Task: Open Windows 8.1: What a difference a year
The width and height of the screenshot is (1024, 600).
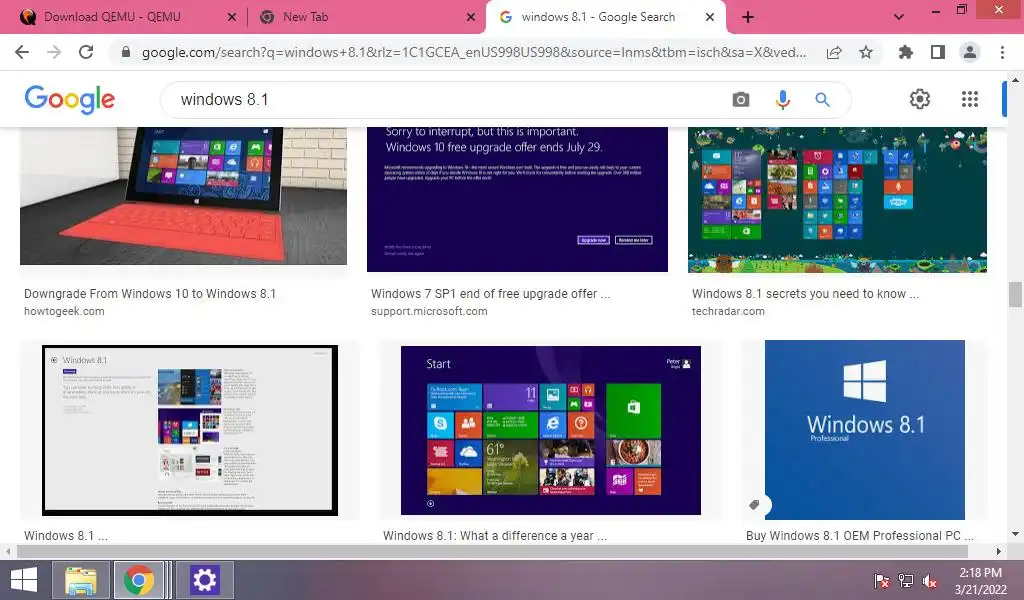Action: (x=495, y=535)
